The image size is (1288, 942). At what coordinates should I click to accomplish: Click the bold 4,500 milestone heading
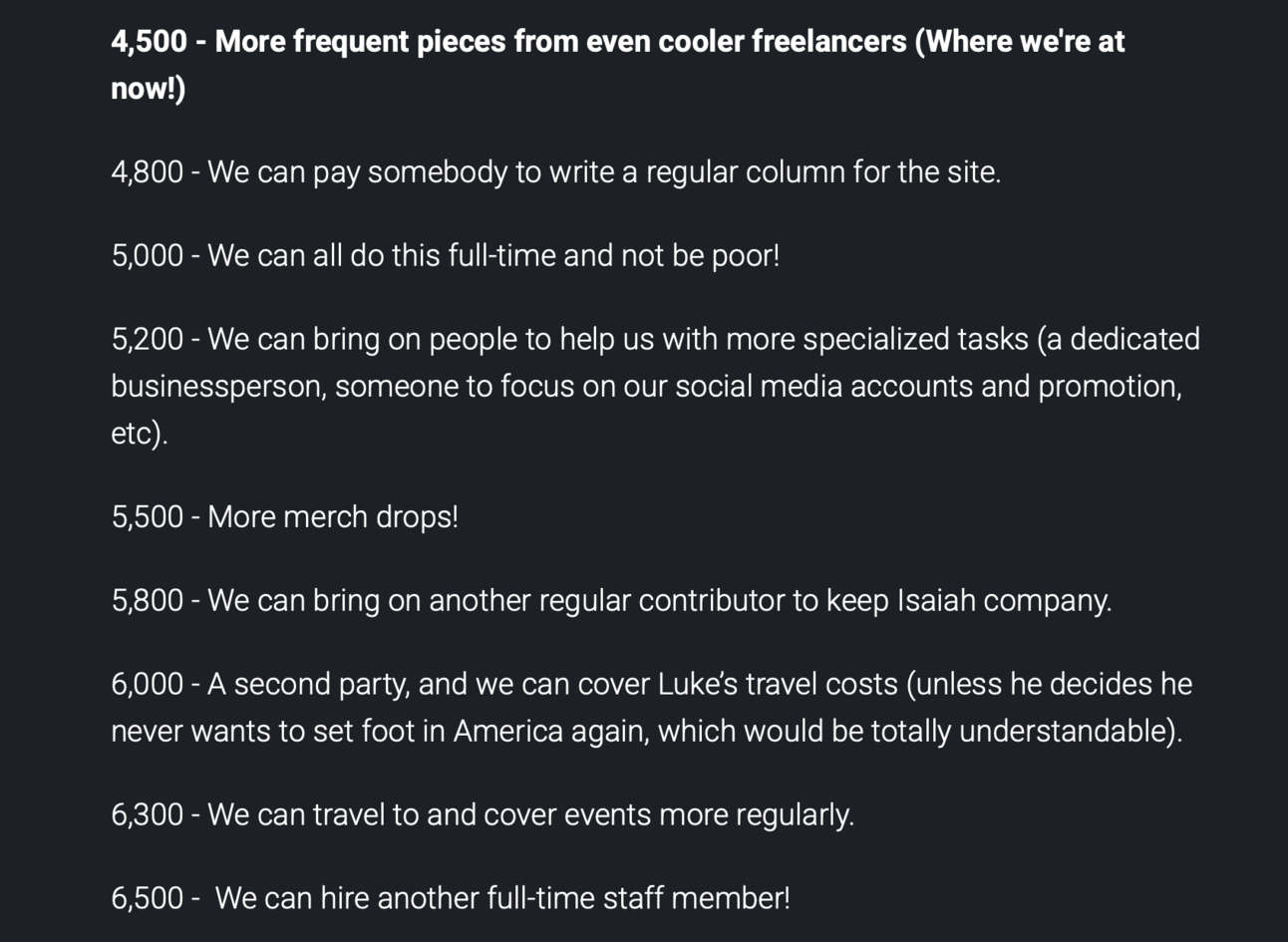[618, 65]
